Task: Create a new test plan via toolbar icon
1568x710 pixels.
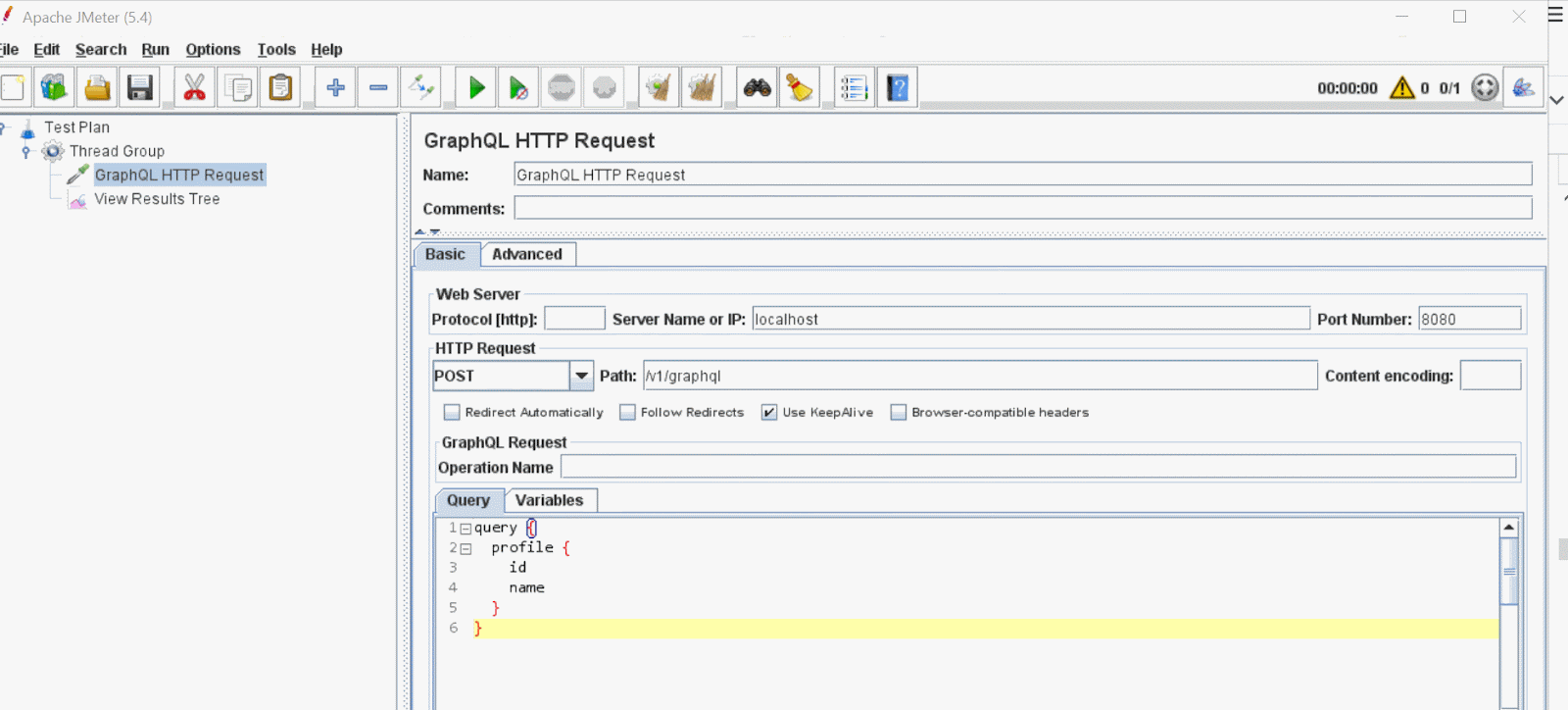Action: [x=13, y=88]
